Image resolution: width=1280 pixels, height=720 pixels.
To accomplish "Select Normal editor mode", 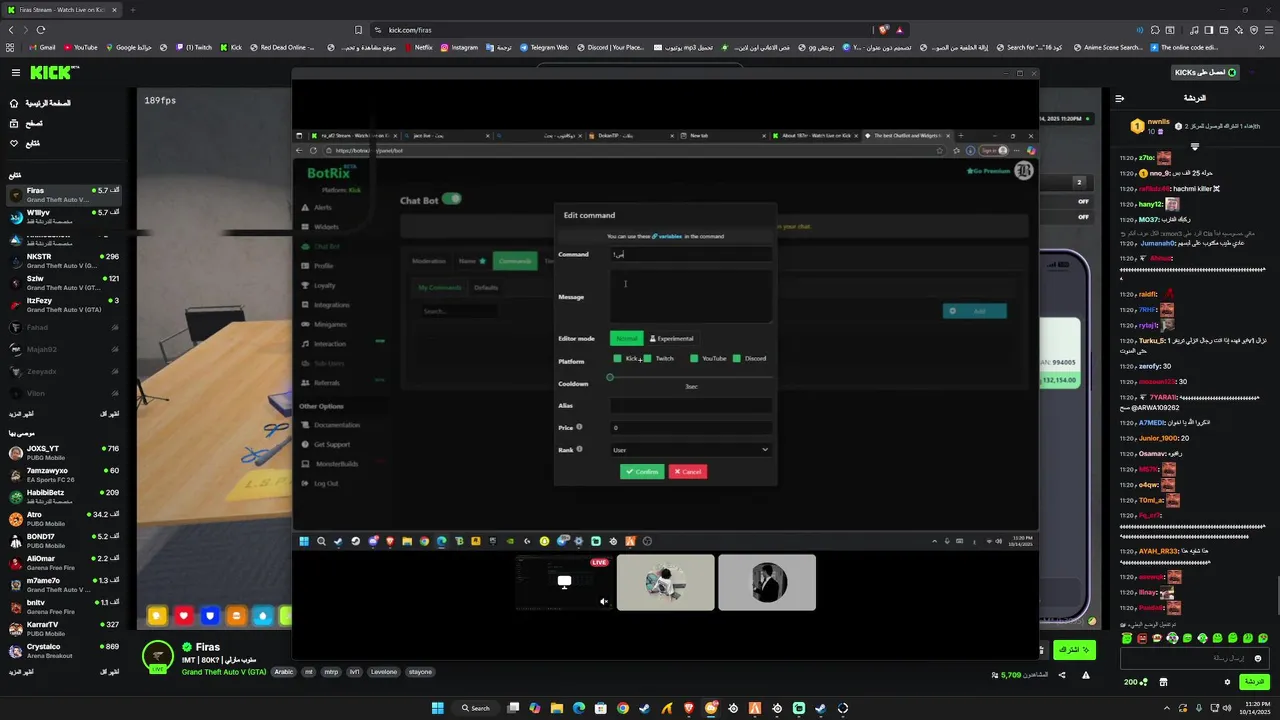I will [x=626, y=338].
